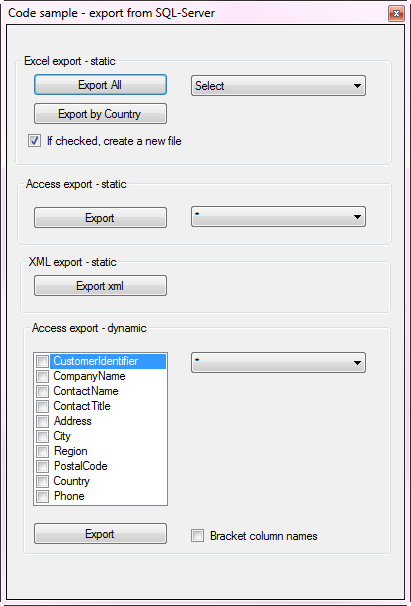Click the Export xml button

coord(100,286)
